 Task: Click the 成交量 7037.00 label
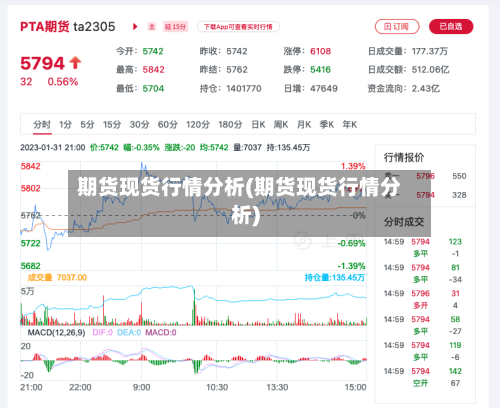(x=57, y=278)
